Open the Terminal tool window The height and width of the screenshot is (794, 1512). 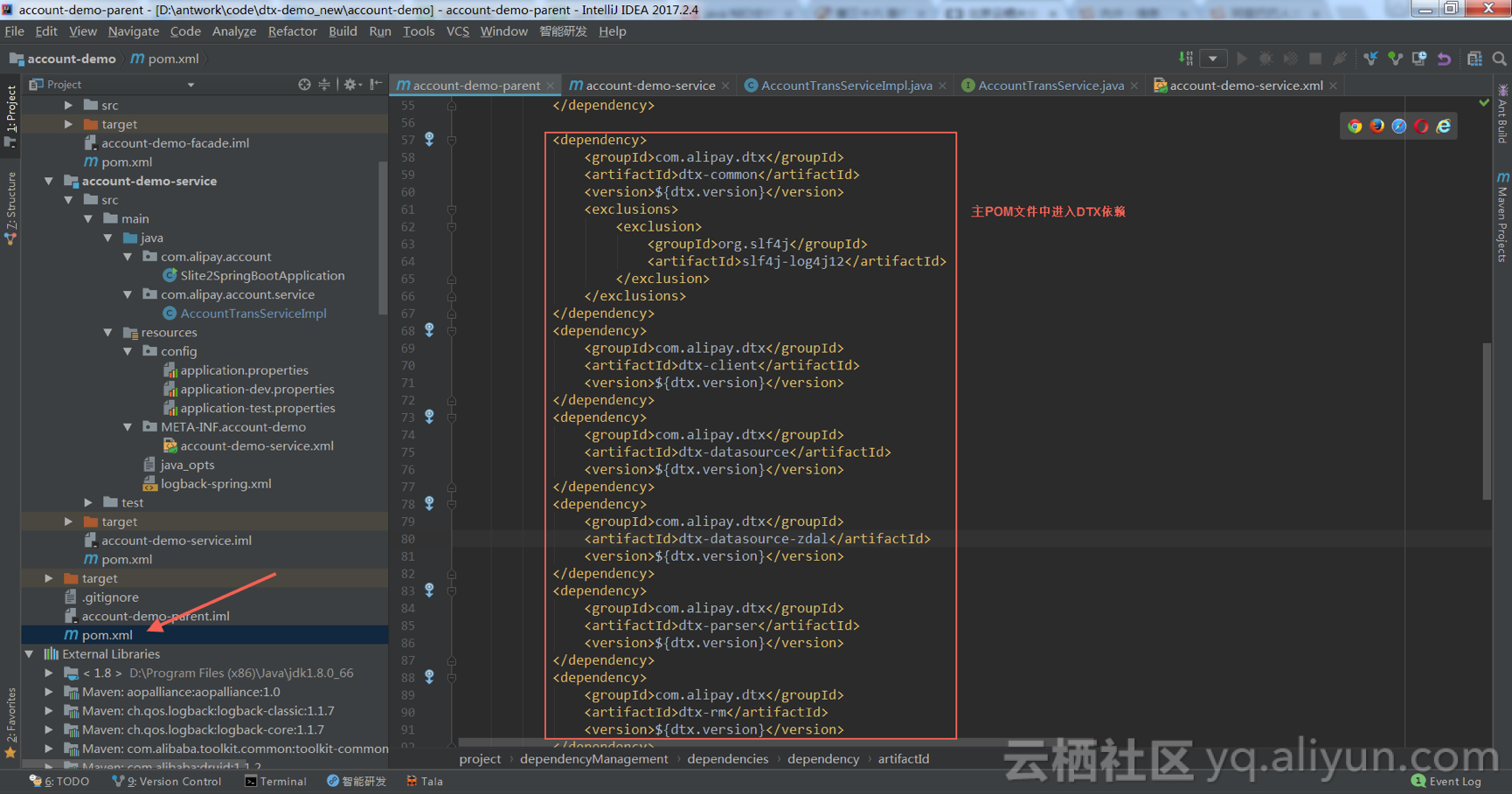[x=275, y=781]
